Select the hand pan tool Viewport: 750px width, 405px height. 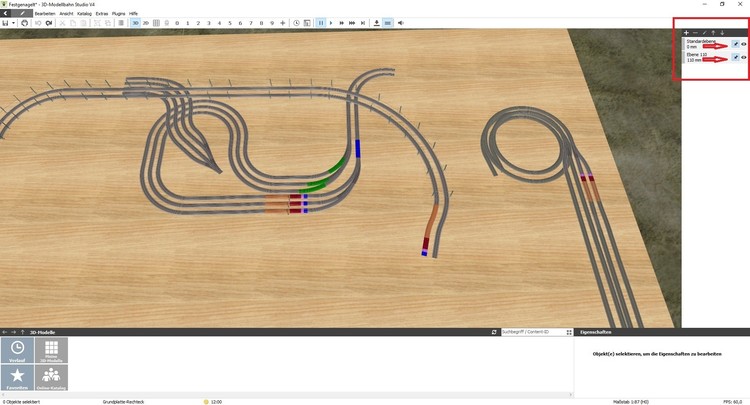pyautogui.click(x=22, y=22)
